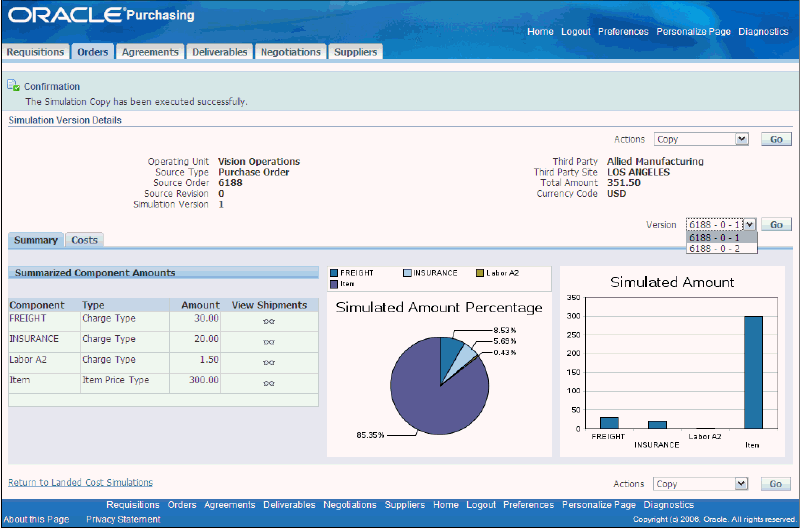Click footer Personalize Page link
Image resolution: width=800 pixels, height=529 pixels.
point(598,505)
